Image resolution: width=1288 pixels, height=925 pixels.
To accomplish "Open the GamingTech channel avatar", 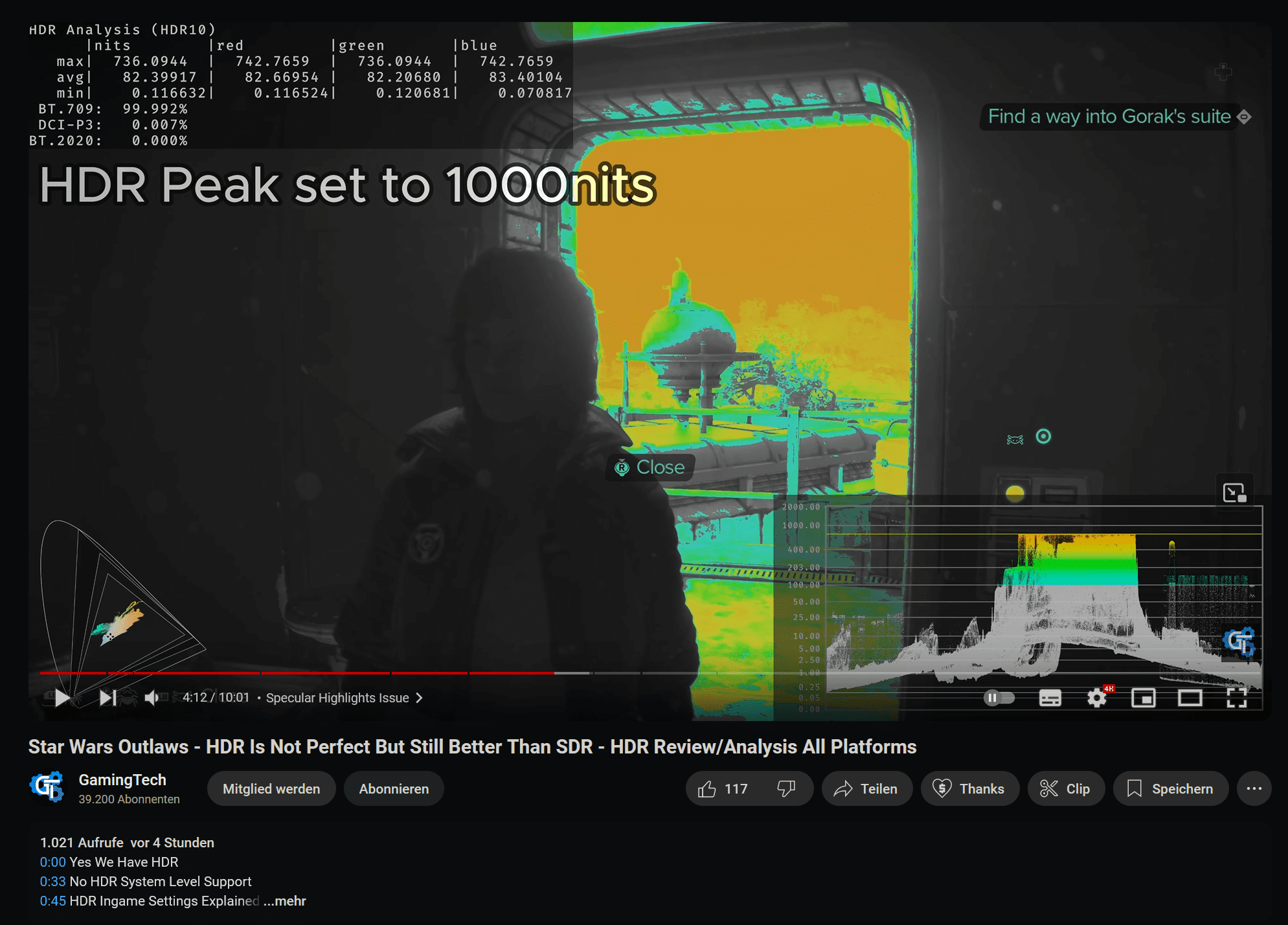I will [47, 787].
